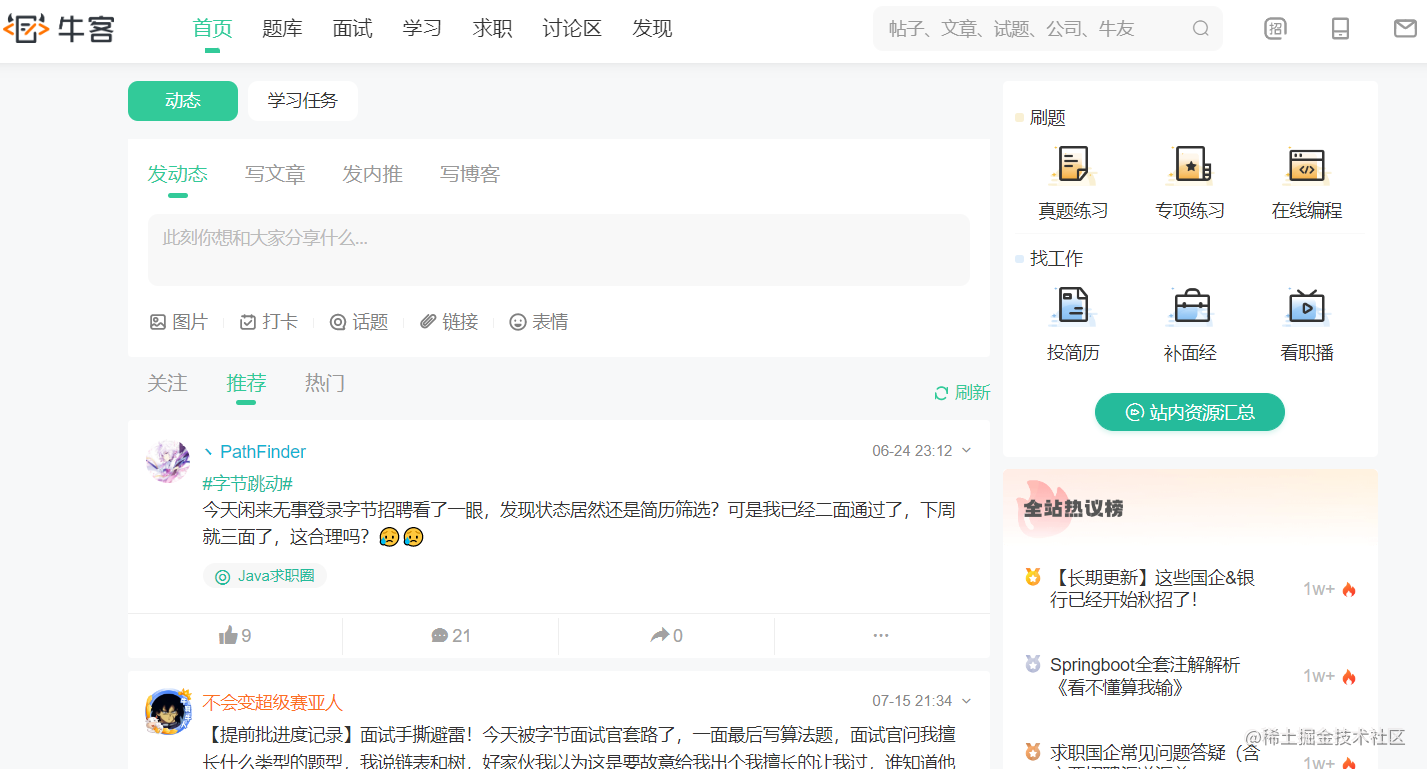The height and width of the screenshot is (769, 1427).
Task: Click the 刷题 section label
Action: (x=1048, y=118)
